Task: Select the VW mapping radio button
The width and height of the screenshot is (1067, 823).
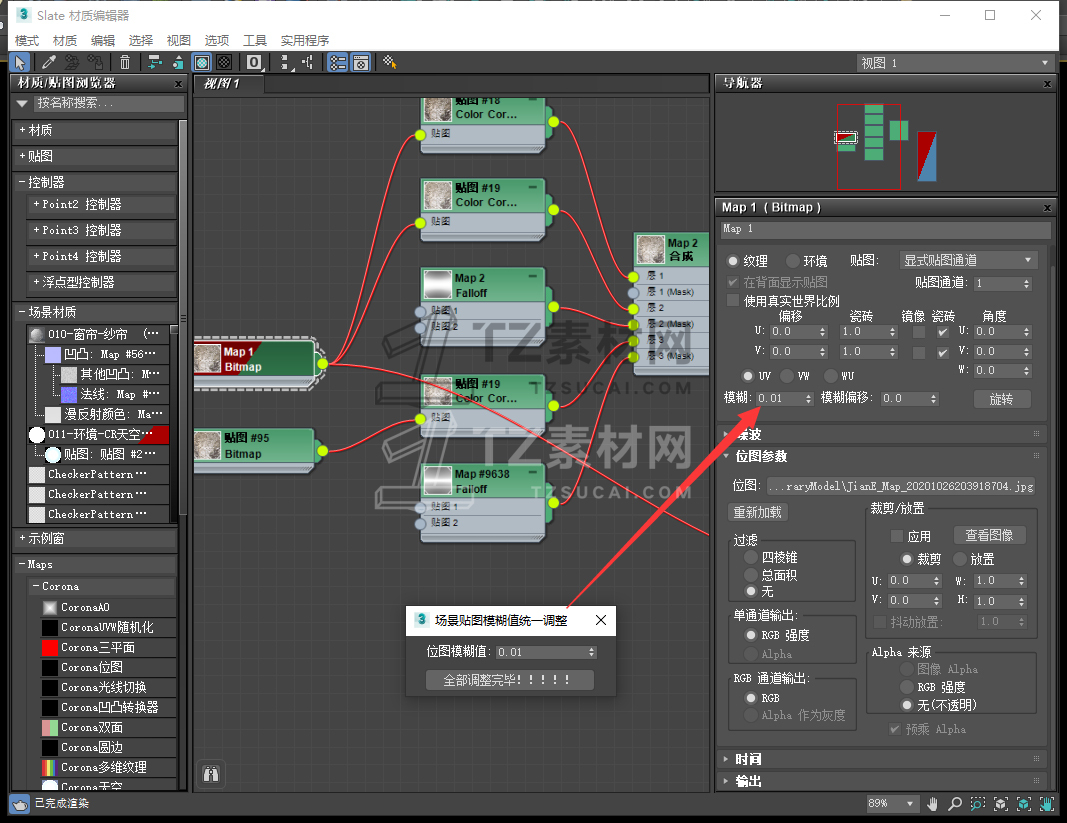Action: coord(787,376)
